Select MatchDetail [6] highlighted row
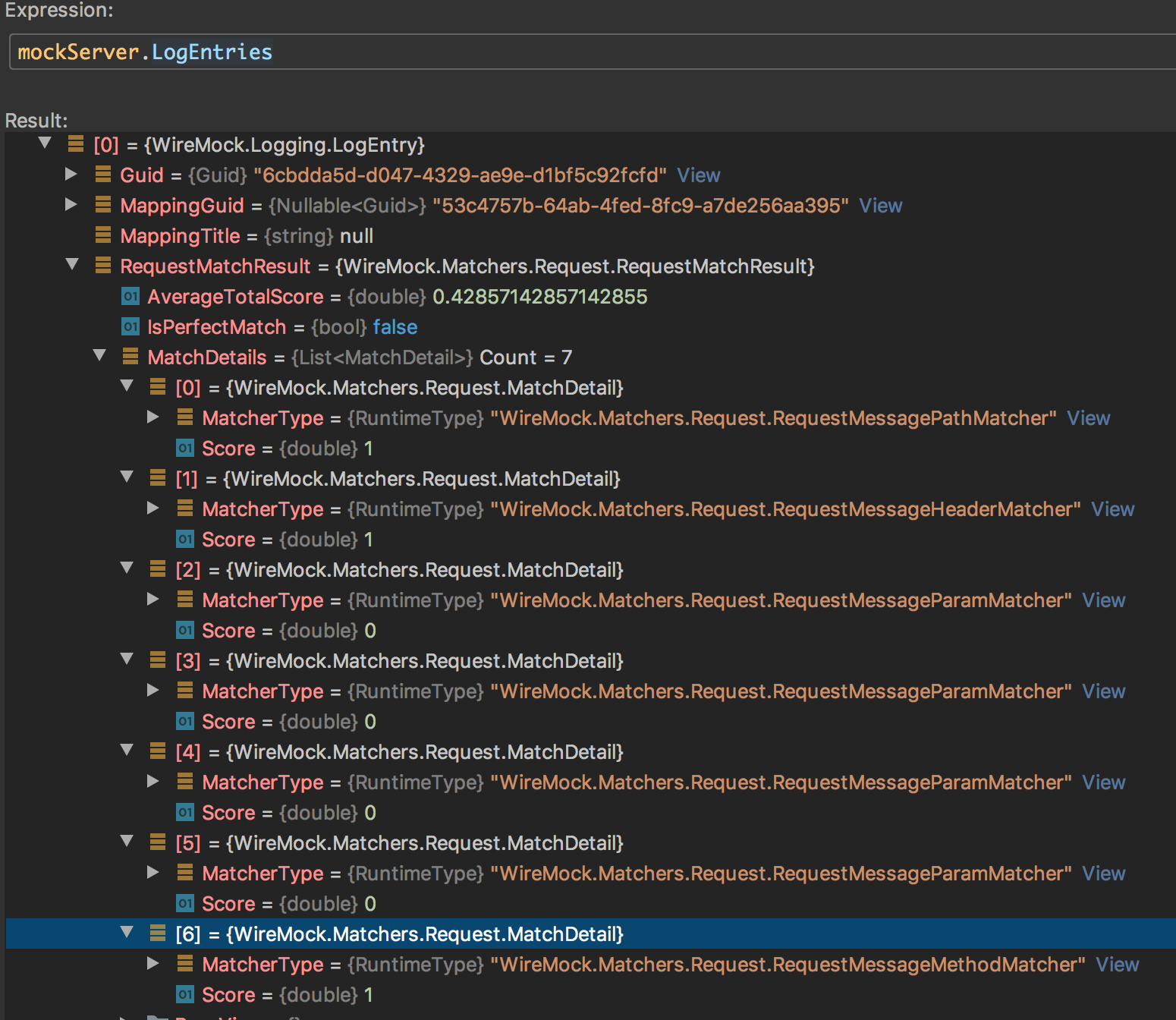Image resolution: width=1176 pixels, height=1020 pixels. click(591, 933)
